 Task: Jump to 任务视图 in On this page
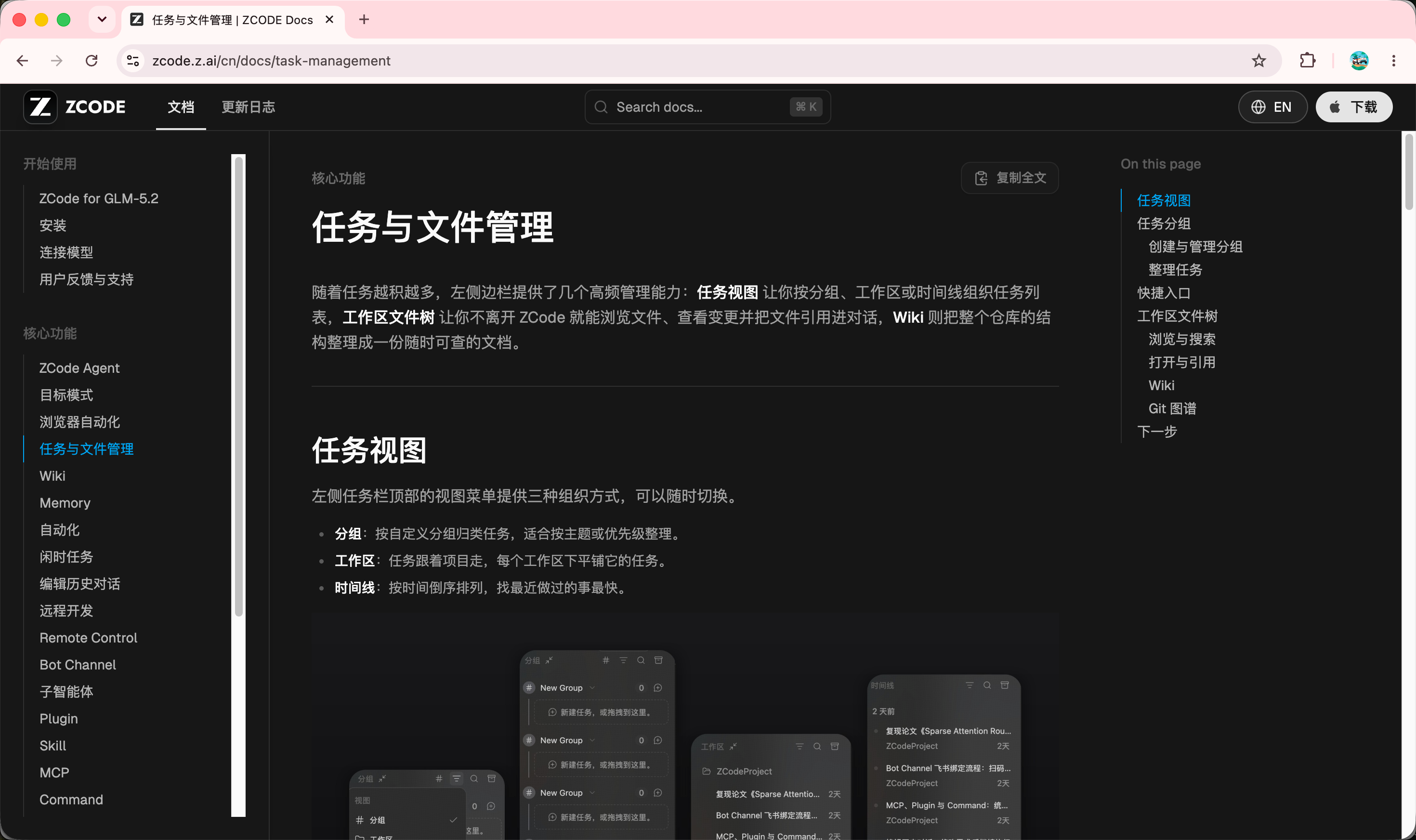1164,200
